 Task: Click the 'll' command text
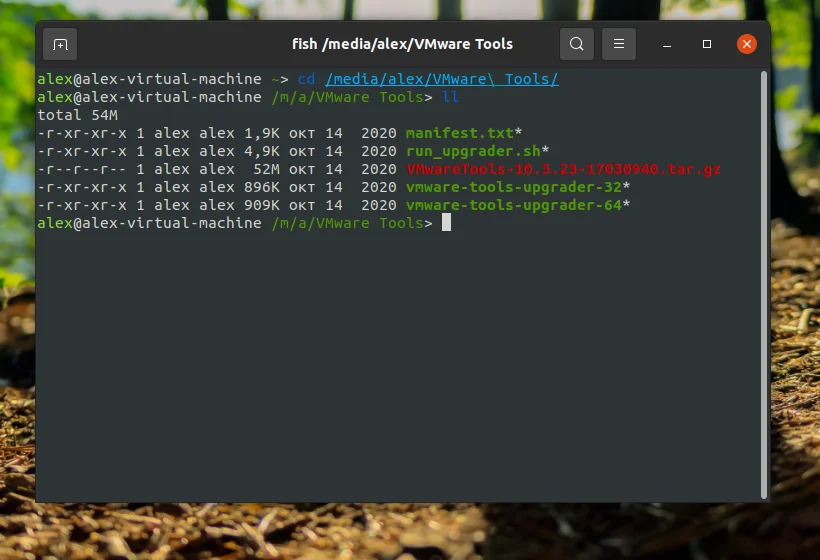click(450, 97)
